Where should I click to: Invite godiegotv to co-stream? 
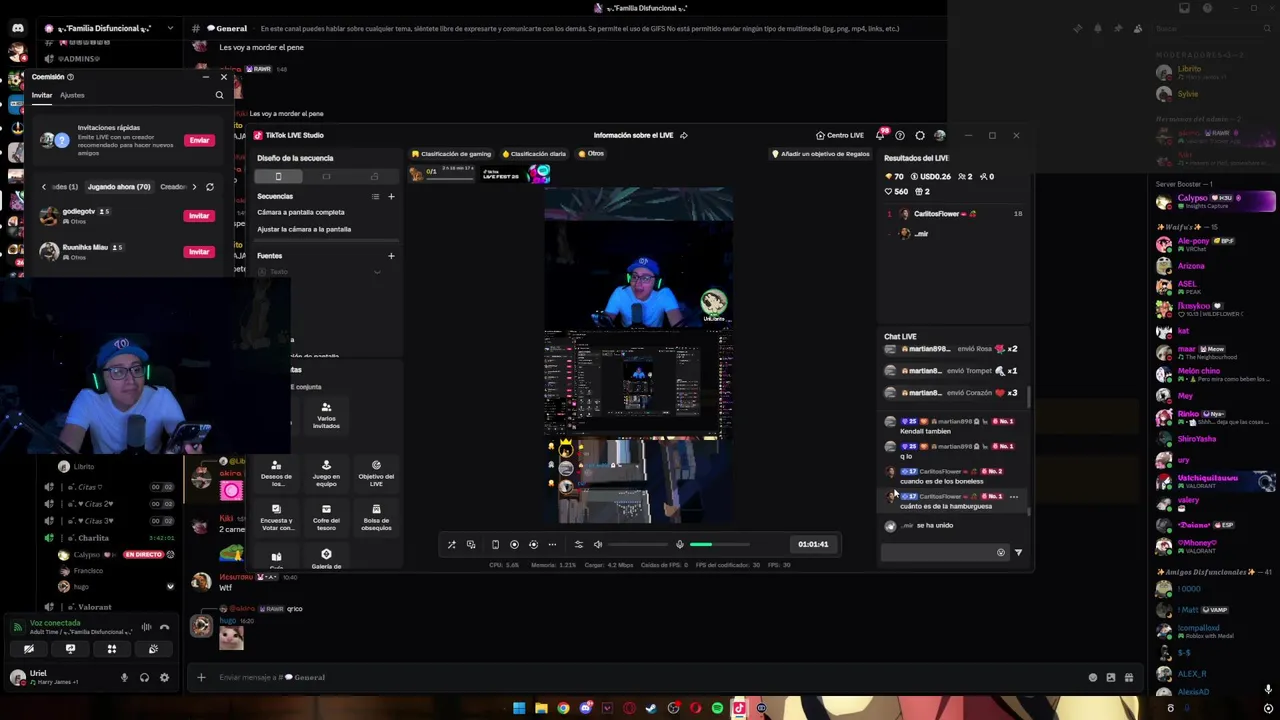tap(199, 216)
